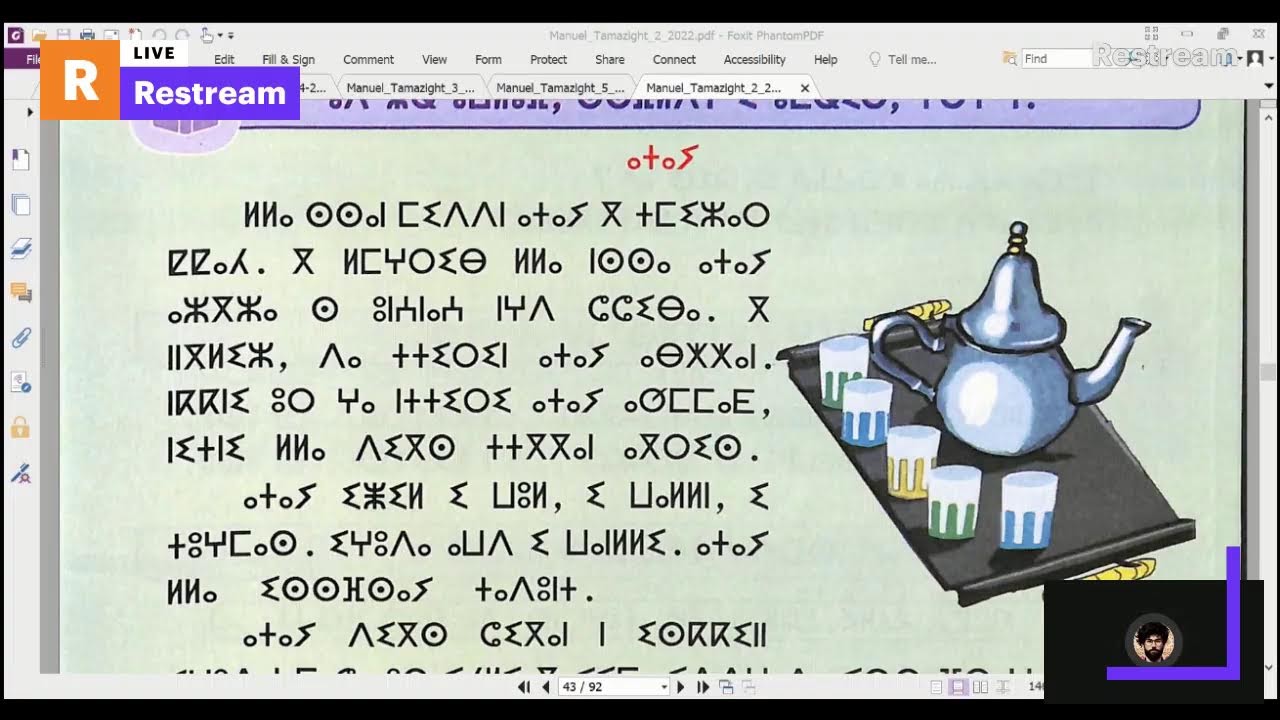The width and height of the screenshot is (1280, 720).
Task: Go to the first page
Action: pos(523,687)
